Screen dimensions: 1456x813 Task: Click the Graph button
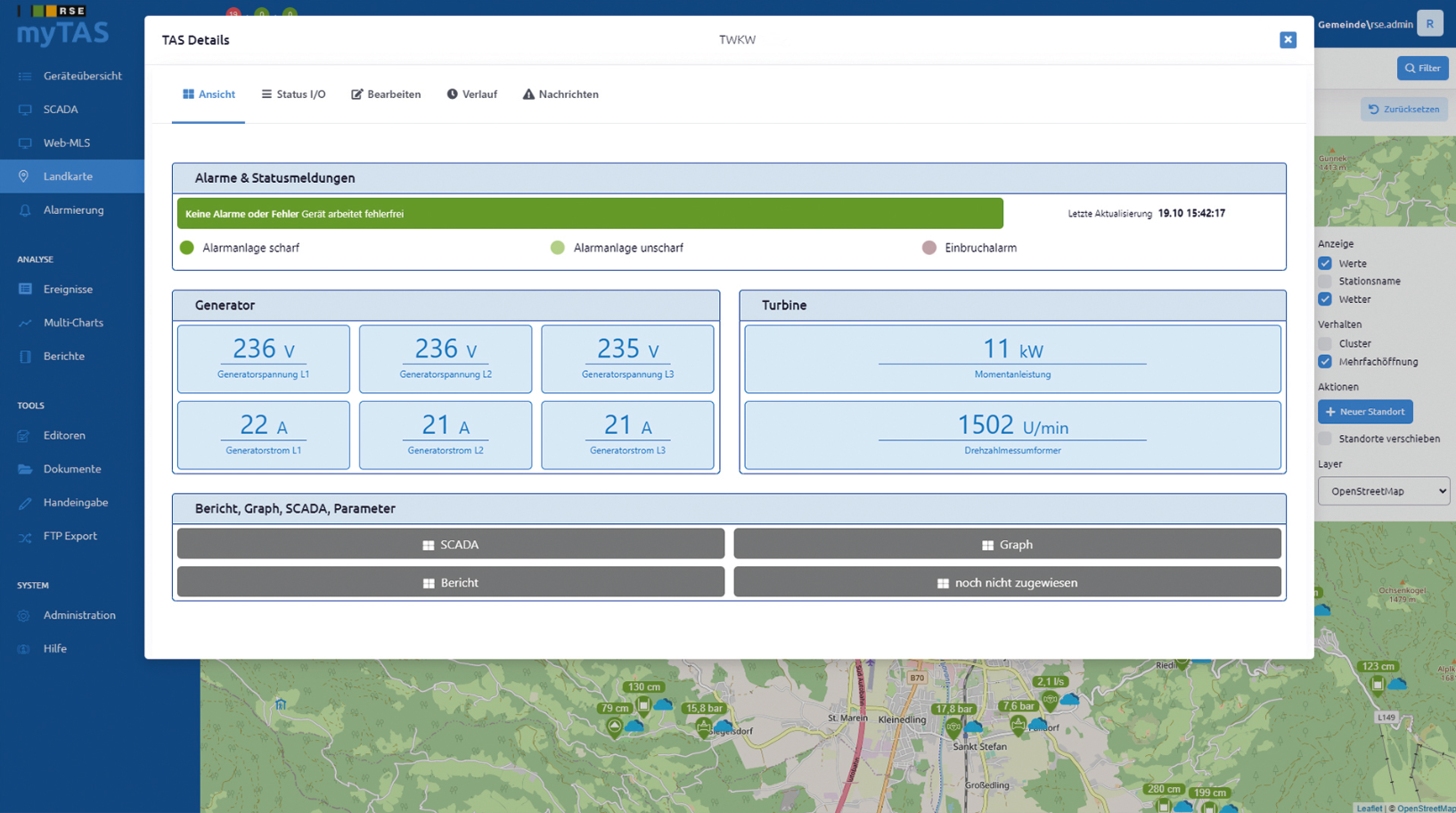(1007, 544)
